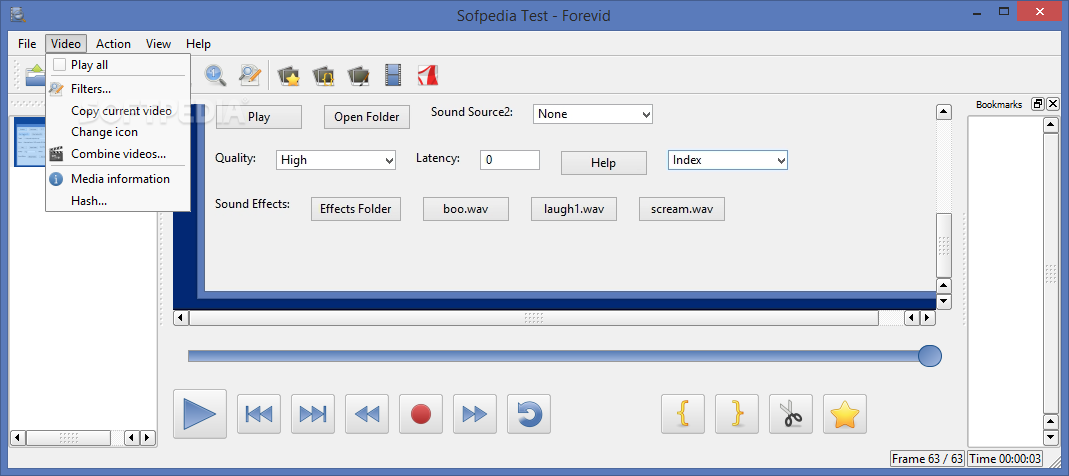This screenshot has width=1069, height=476.
Task: Click the video seek slider handle
Action: pos(930,356)
